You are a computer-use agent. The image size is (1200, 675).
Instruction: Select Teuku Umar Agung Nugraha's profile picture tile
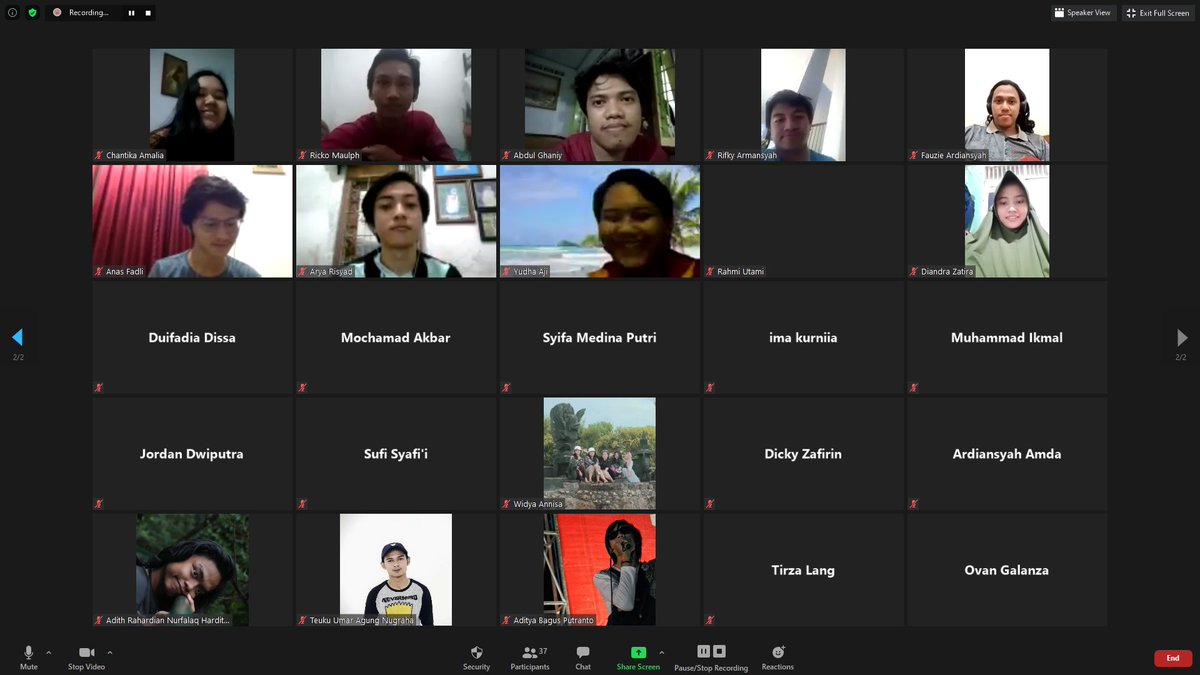[x=396, y=570]
